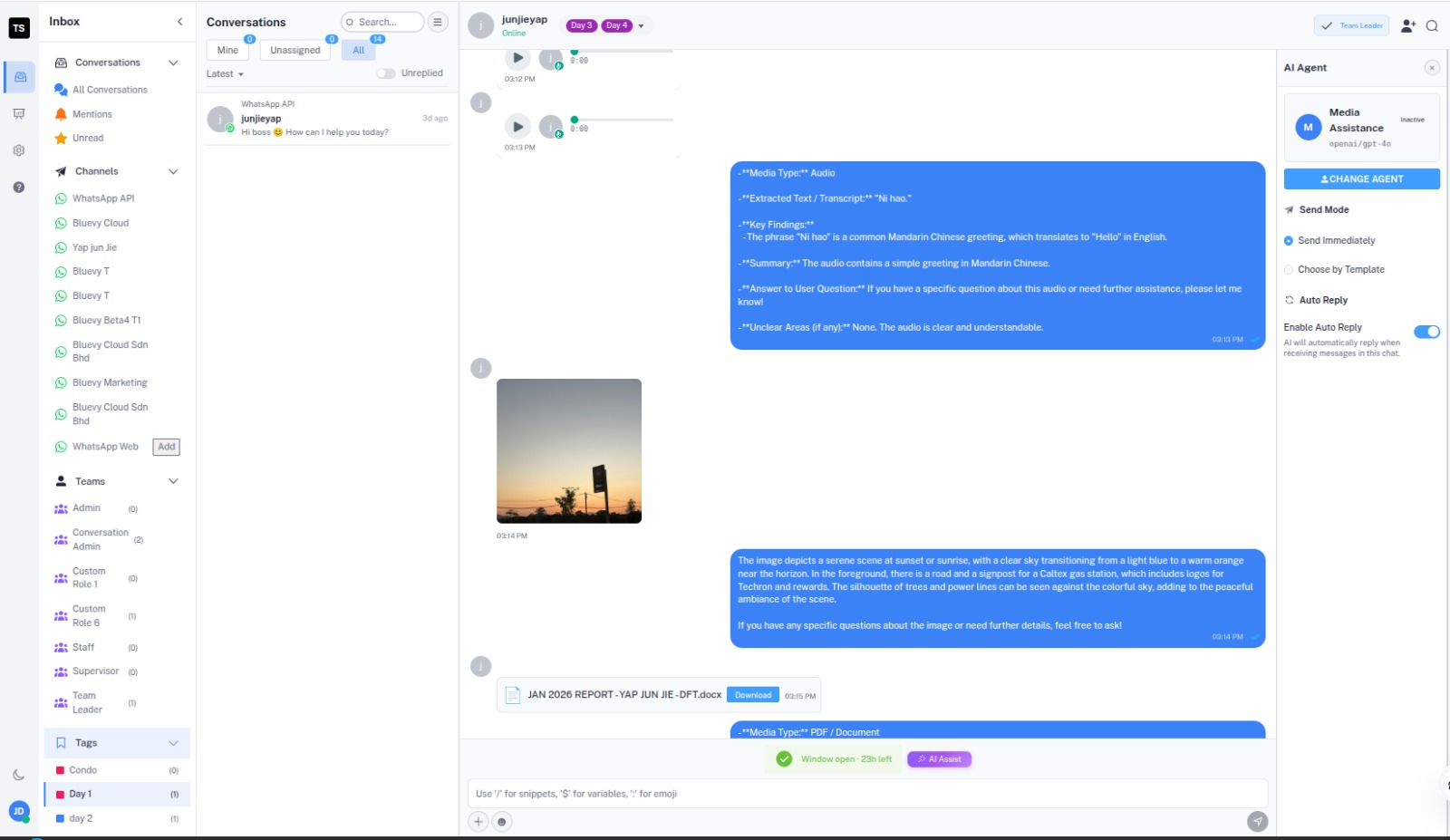
Task: Toggle Team Leader assignment check
Action: pos(1352,26)
